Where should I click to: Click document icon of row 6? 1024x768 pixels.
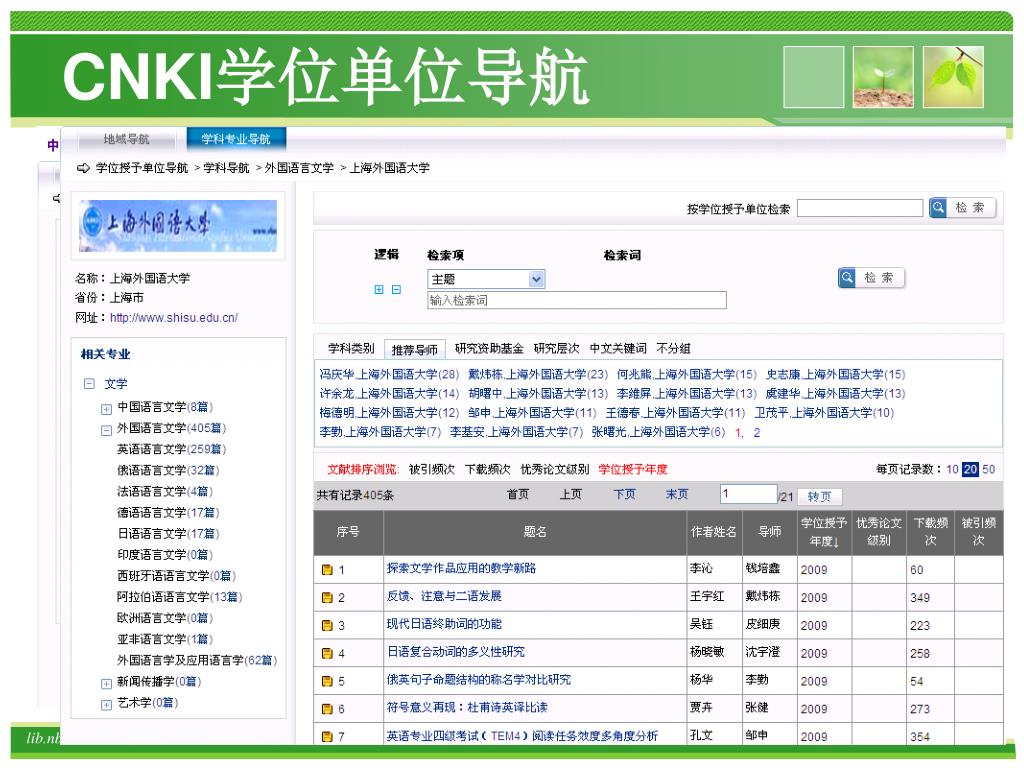327,709
